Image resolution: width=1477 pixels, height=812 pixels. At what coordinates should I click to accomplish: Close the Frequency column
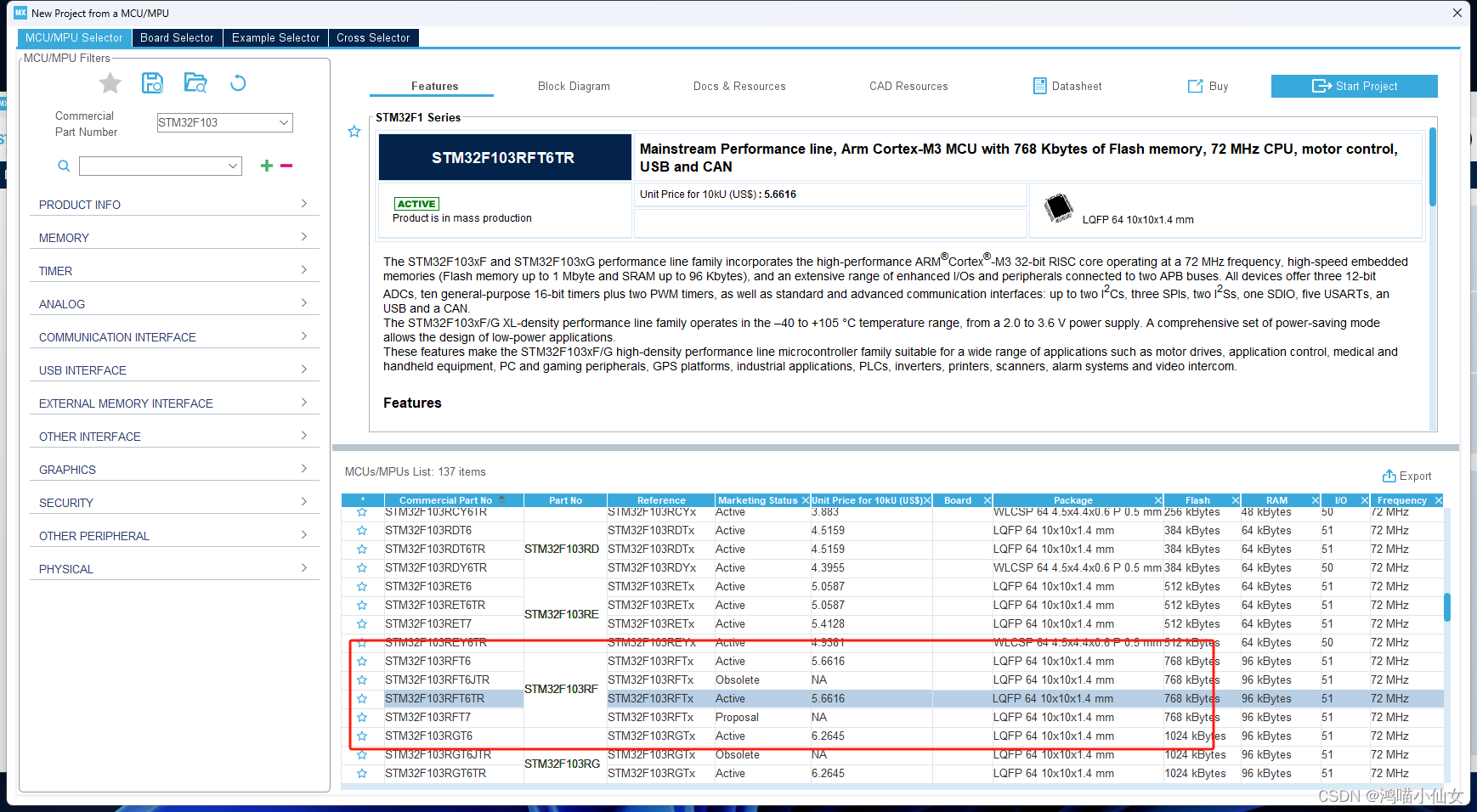click(x=1438, y=500)
